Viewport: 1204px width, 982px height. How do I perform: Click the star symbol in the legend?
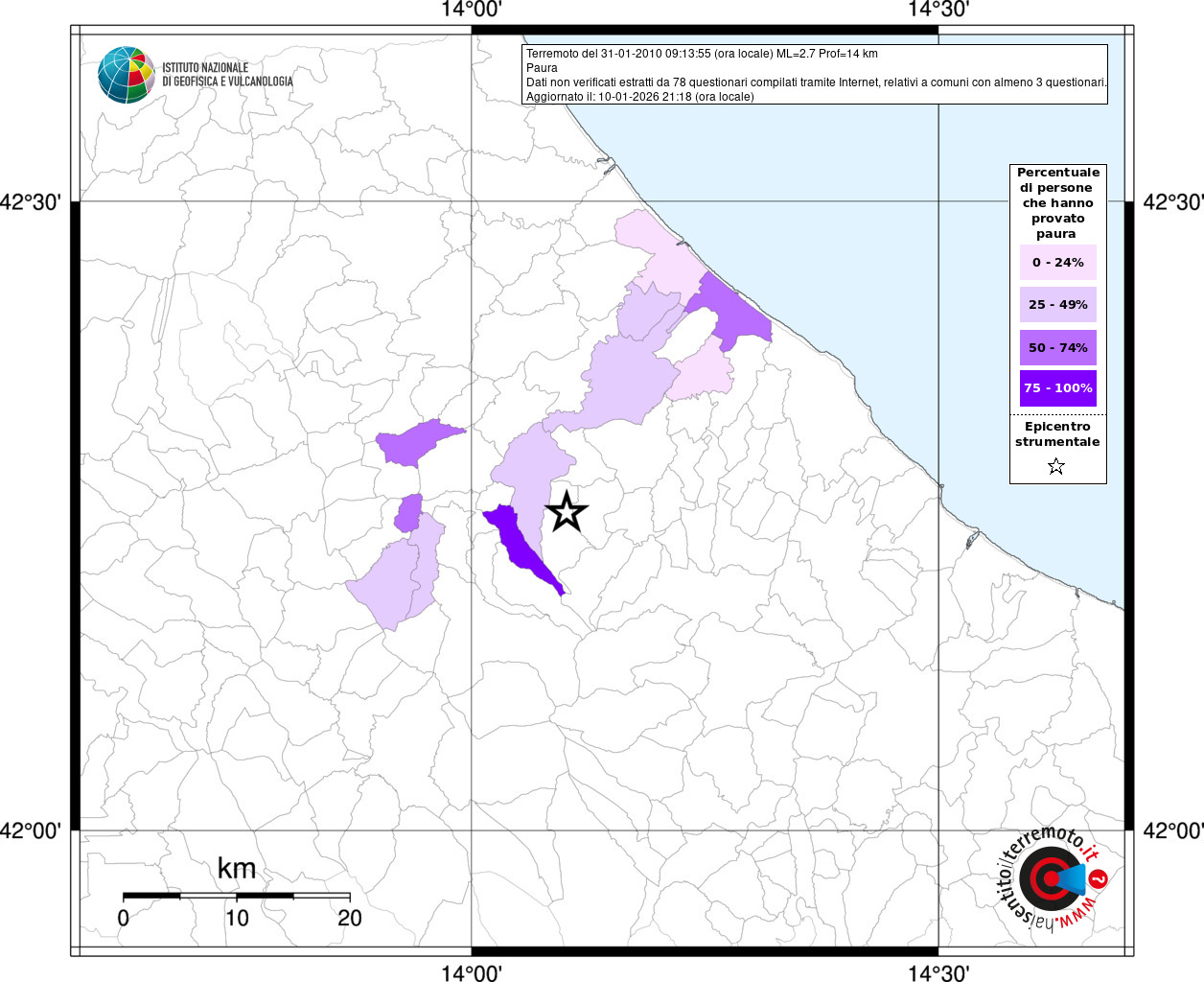click(x=1056, y=467)
